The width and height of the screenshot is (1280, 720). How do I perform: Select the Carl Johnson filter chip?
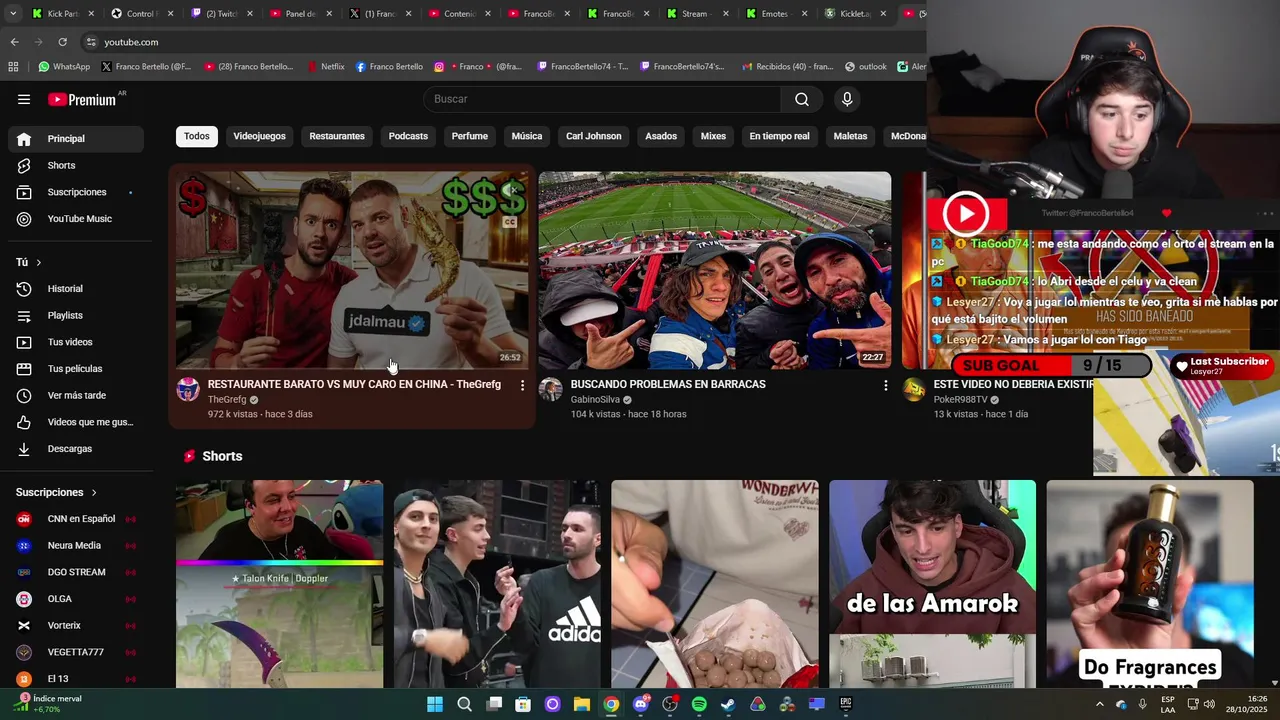point(594,136)
